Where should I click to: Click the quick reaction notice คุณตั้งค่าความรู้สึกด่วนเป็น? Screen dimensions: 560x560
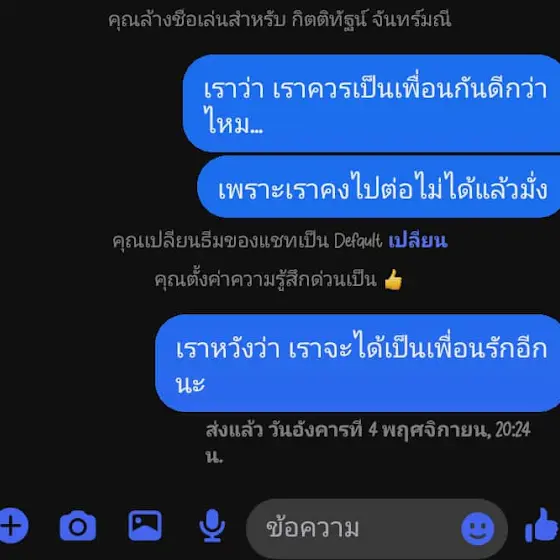[265, 280]
